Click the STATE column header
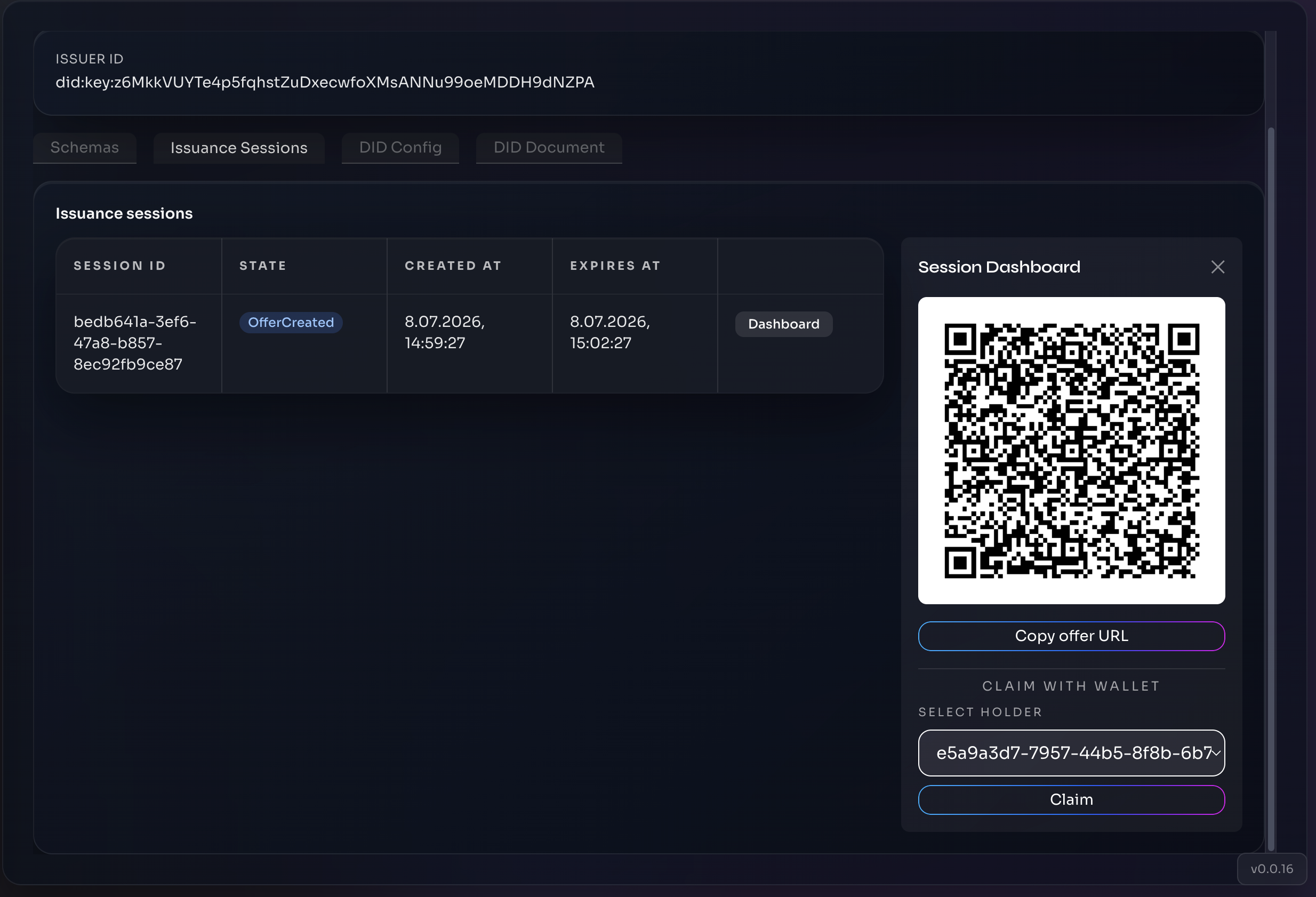The image size is (1316, 897). [263, 266]
